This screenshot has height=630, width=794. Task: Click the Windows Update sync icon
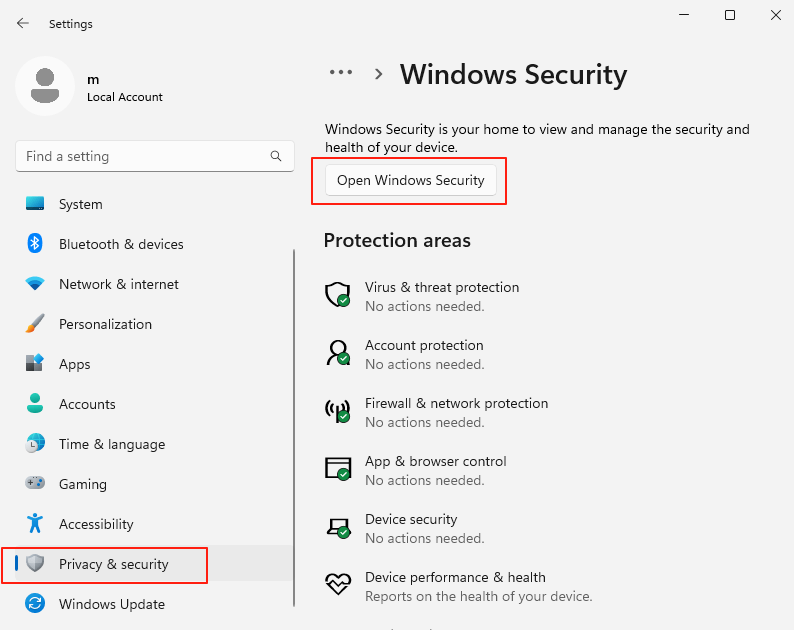coord(35,604)
